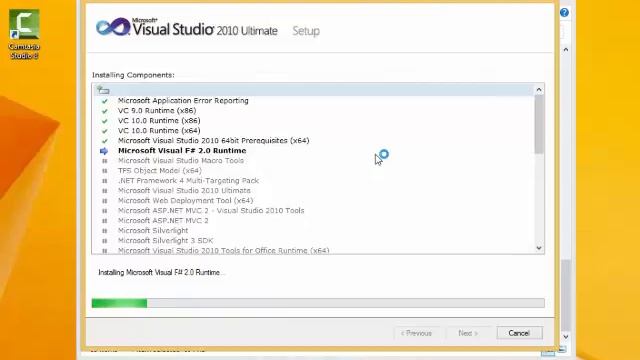This screenshot has width=640, height=360.
Task: Click the installation progress bar
Action: (x=318, y=303)
